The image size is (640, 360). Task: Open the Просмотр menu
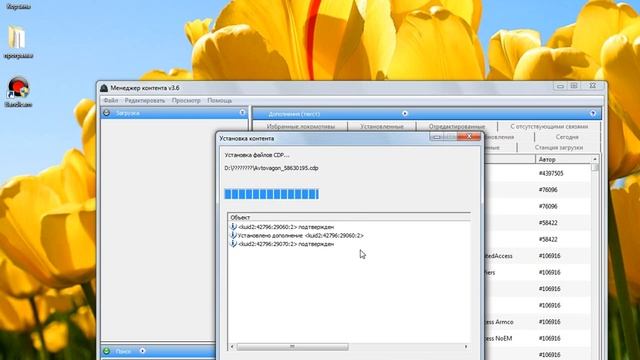click(x=186, y=100)
